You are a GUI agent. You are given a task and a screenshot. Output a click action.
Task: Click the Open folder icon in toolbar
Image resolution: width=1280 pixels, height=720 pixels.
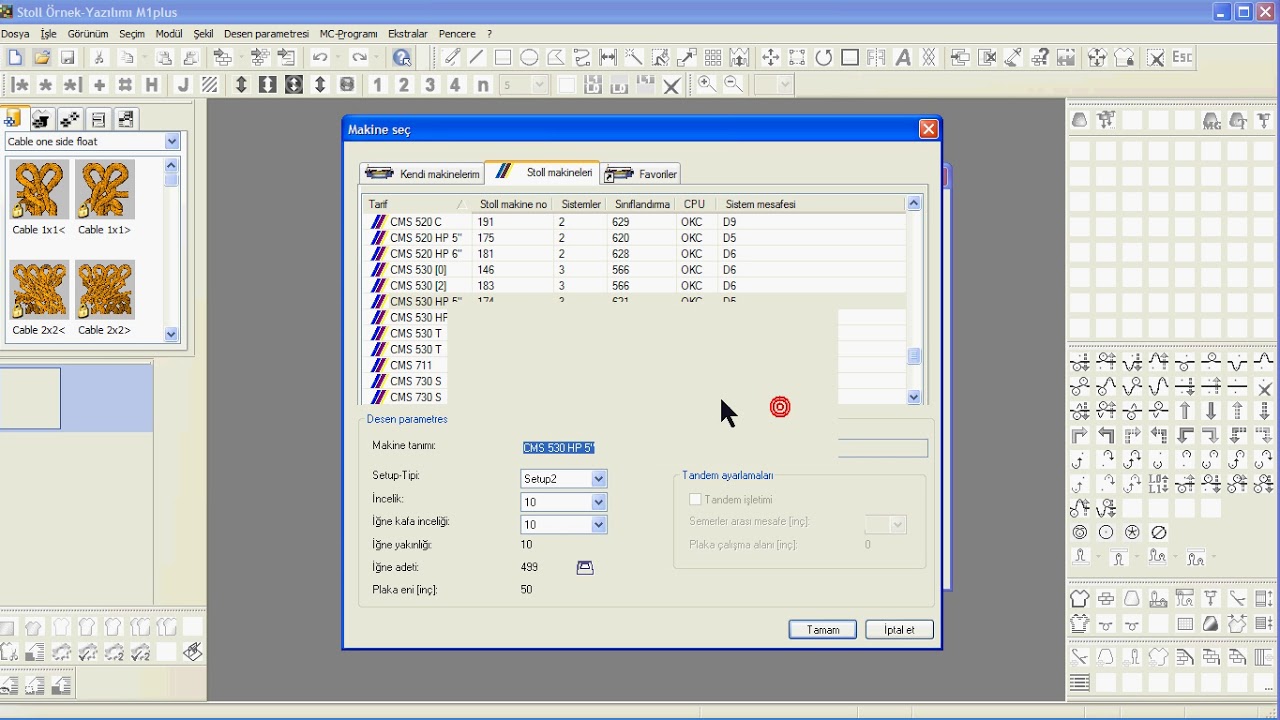(42, 58)
